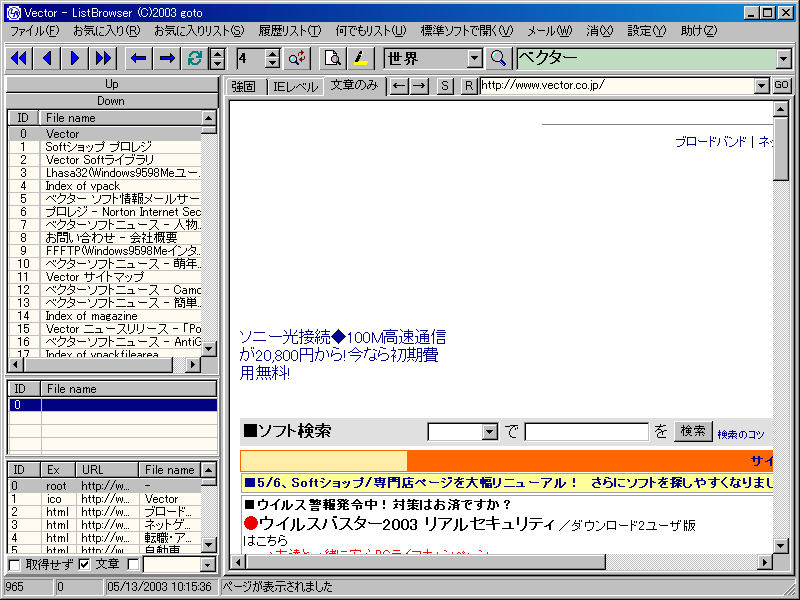Image resolution: width=800 pixels, height=600 pixels.
Task: Click the small right arrow beside tabs
Action: tap(419, 86)
